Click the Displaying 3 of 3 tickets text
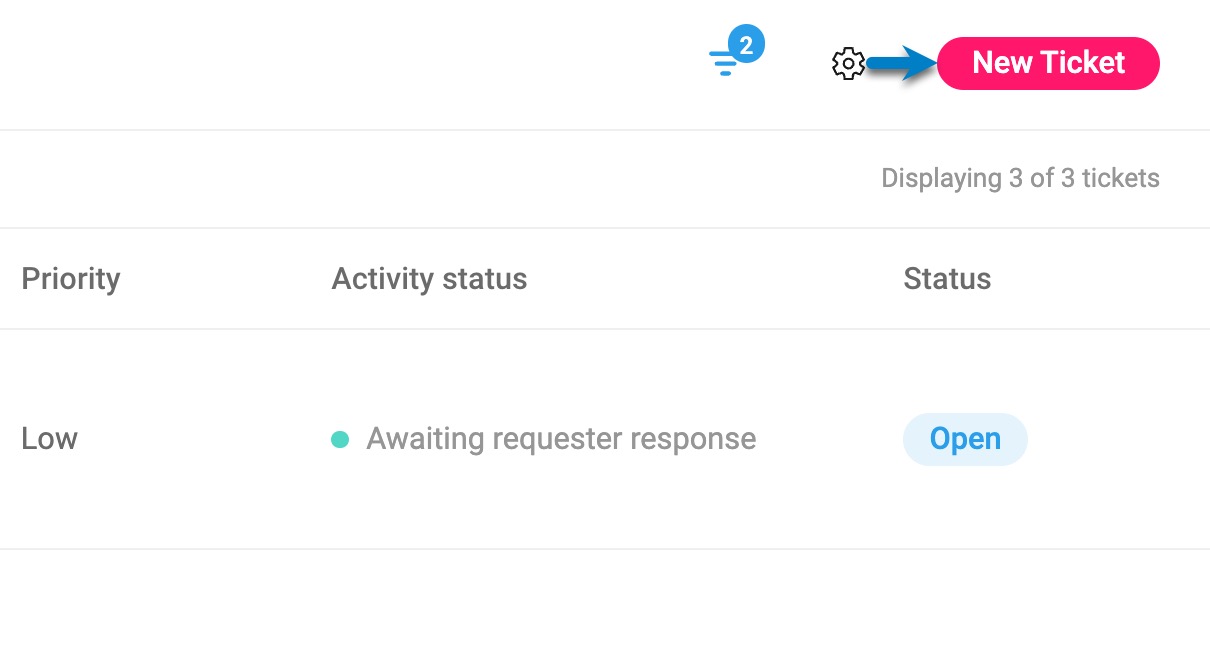The image size is (1210, 654). (1020, 179)
